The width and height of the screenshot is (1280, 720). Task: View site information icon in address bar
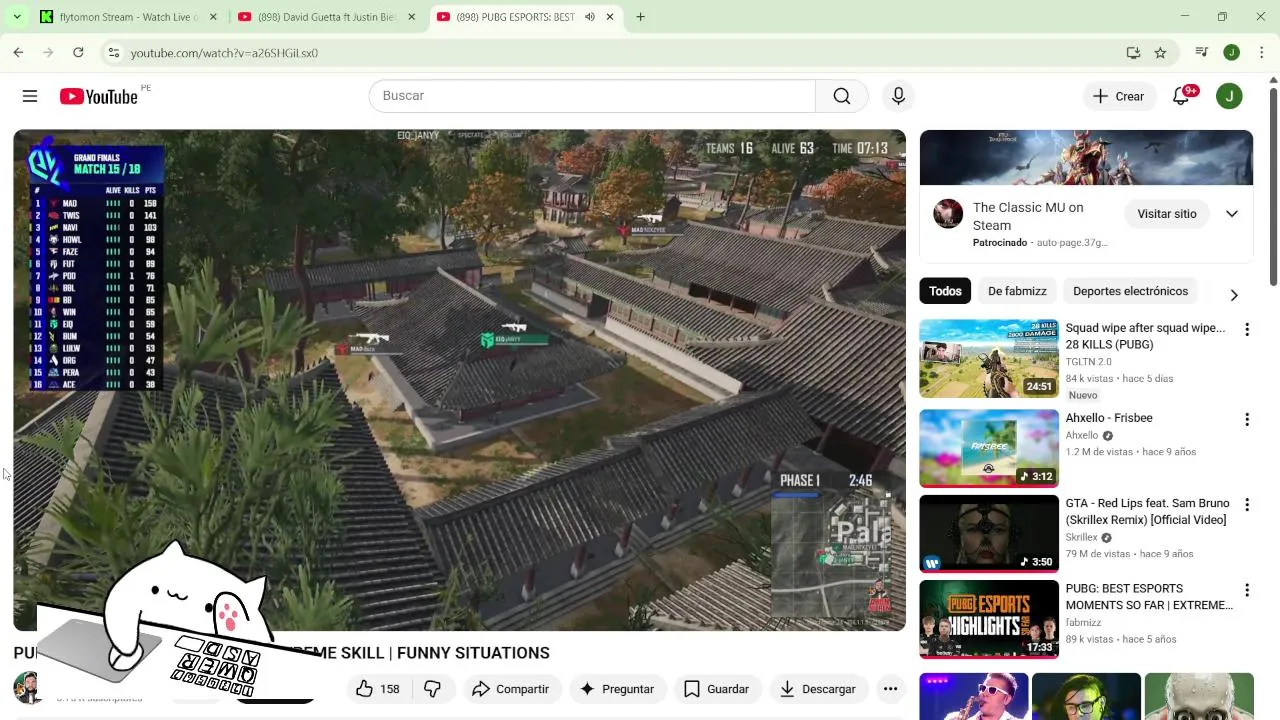click(x=114, y=53)
